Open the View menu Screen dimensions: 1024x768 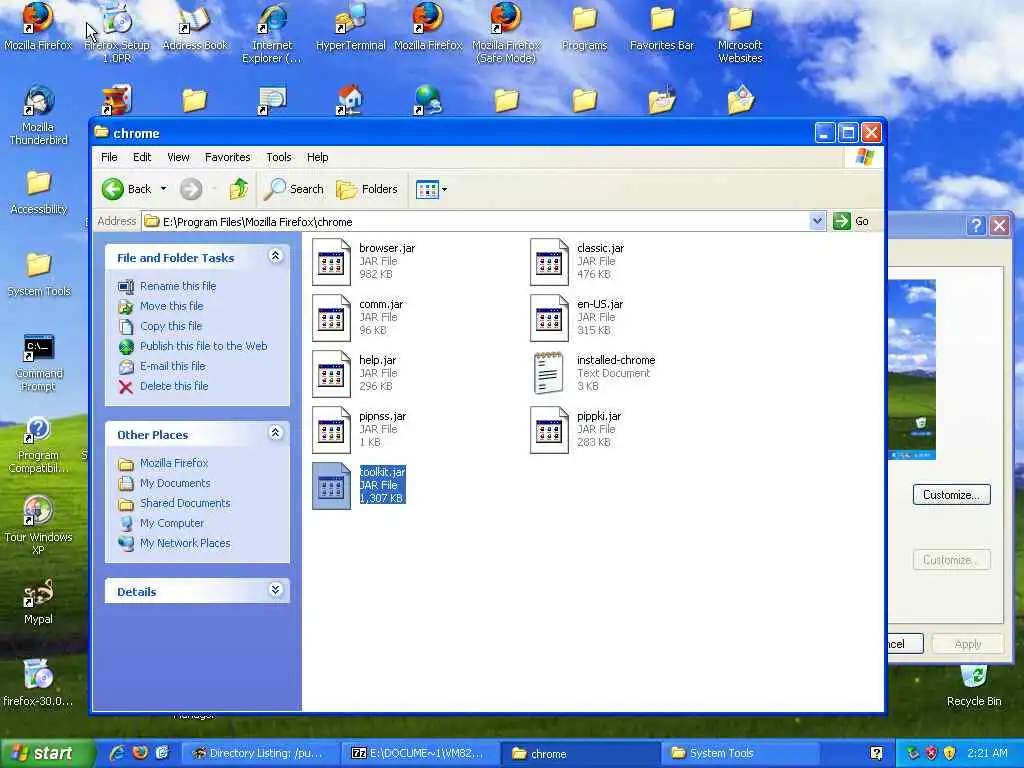pyautogui.click(x=178, y=157)
